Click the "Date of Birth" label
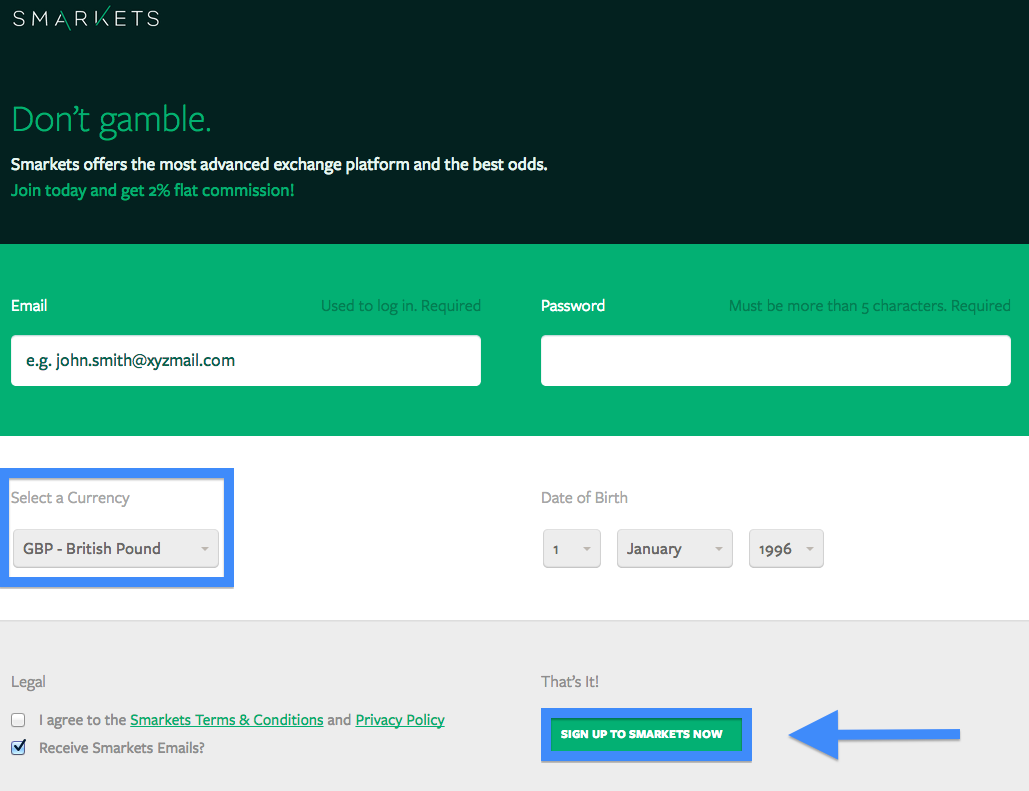This screenshot has width=1029, height=791. [x=584, y=498]
